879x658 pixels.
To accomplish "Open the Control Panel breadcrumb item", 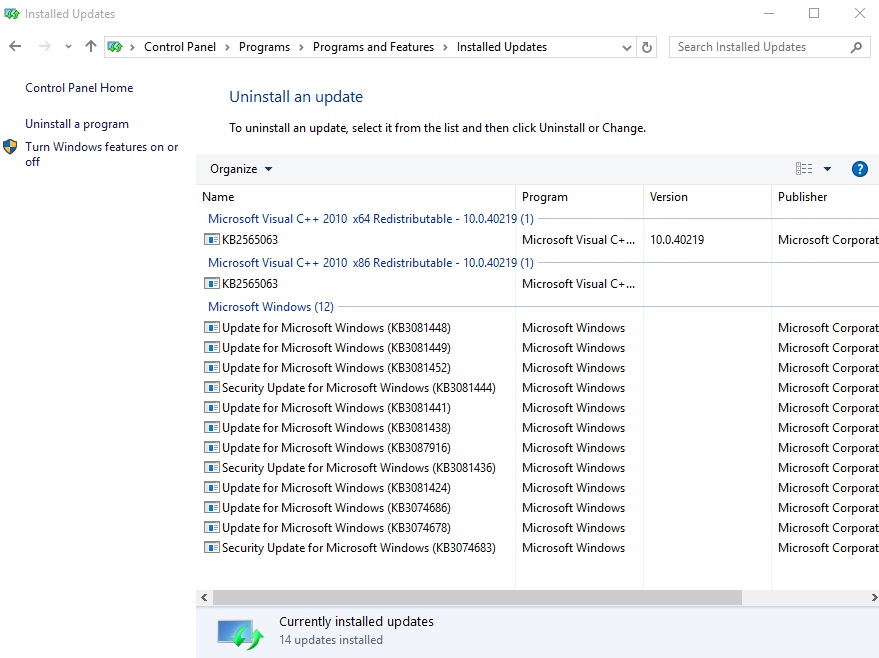I will coord(180,47).
